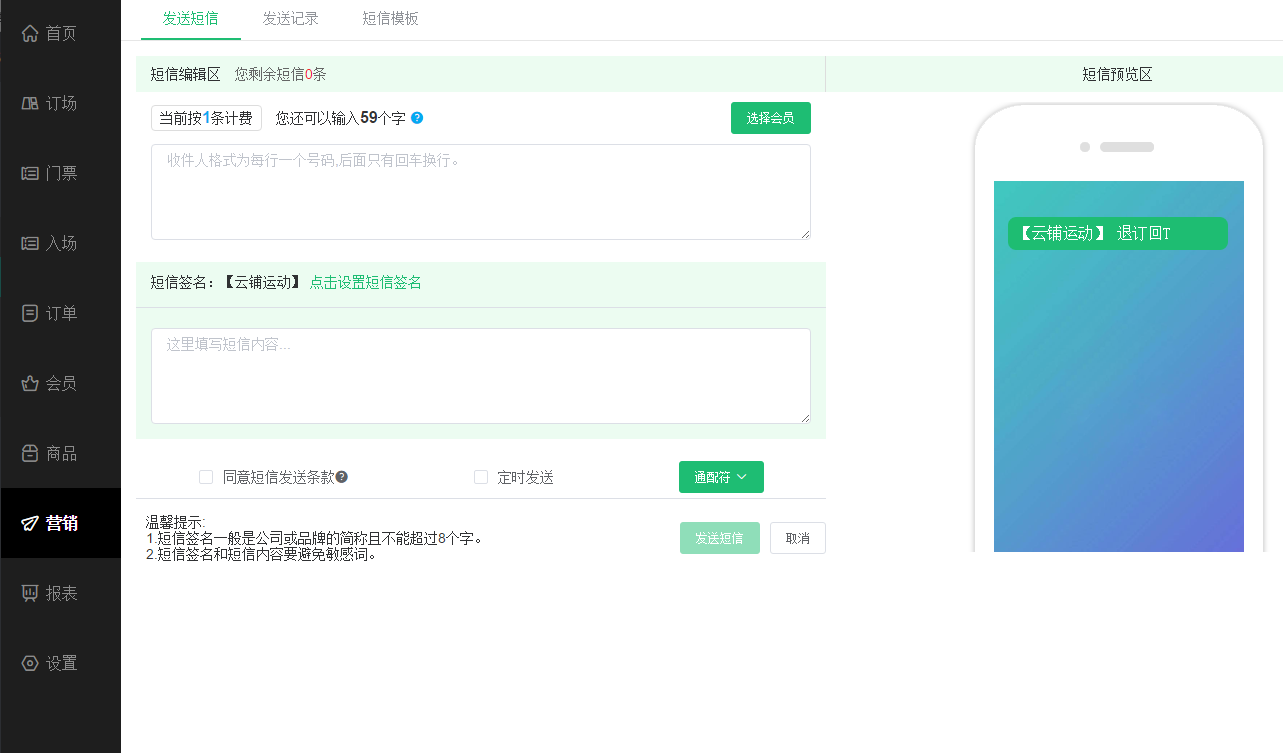This screenshot has height=753, width=1283.
Task: Click the 入场 sidebar icon
Action: [29, 242]
